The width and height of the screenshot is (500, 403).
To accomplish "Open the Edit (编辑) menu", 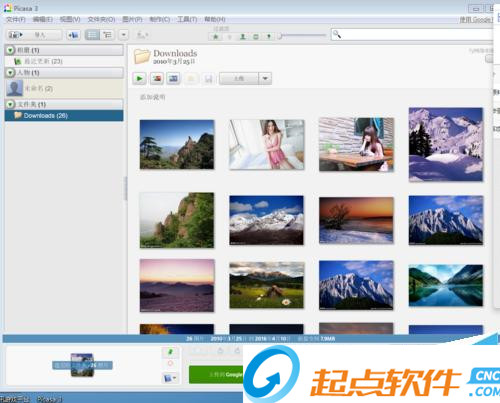I will [43, 19].
